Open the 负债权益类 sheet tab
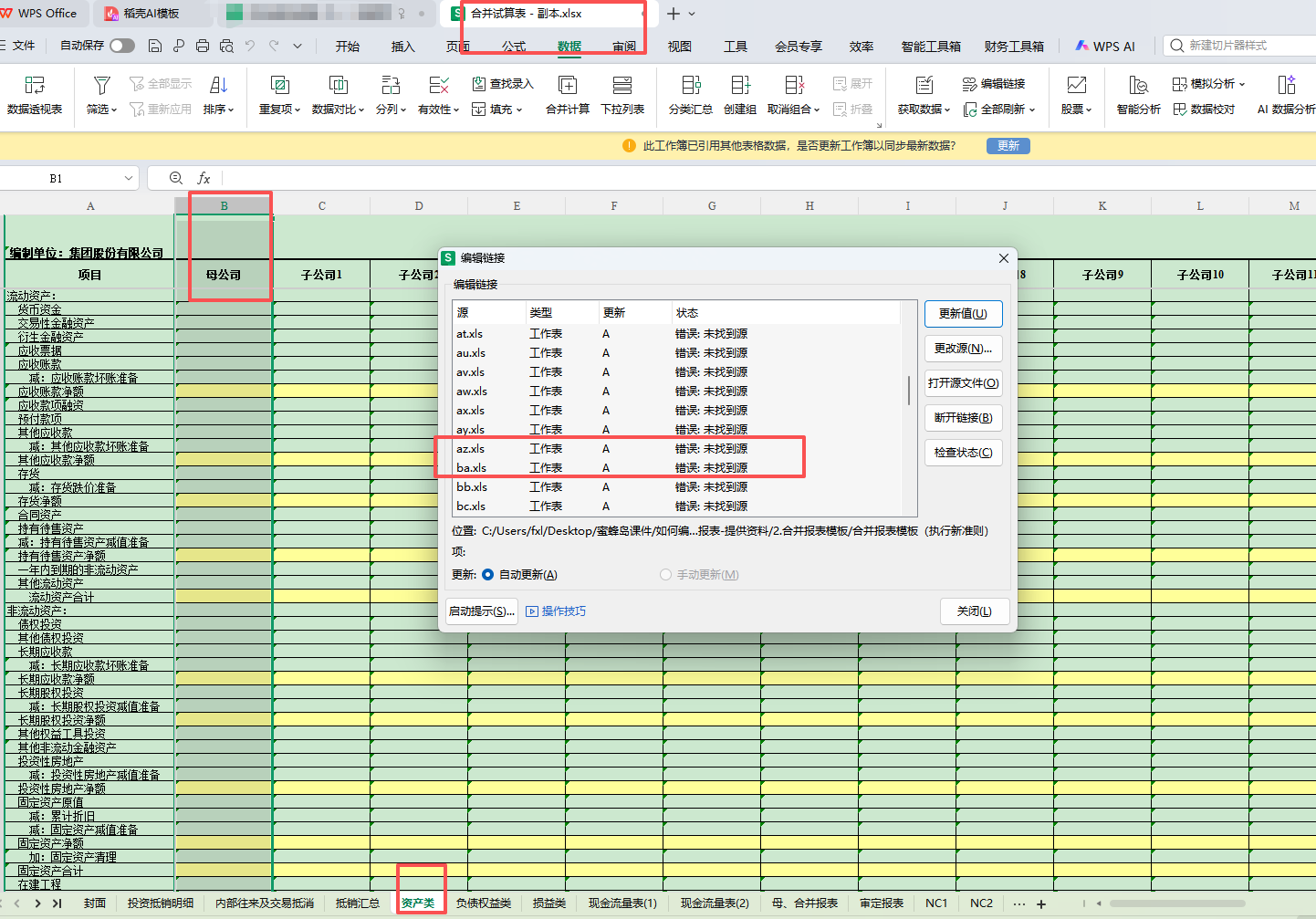Screen dimensions: 1316x919 point(483,903)
